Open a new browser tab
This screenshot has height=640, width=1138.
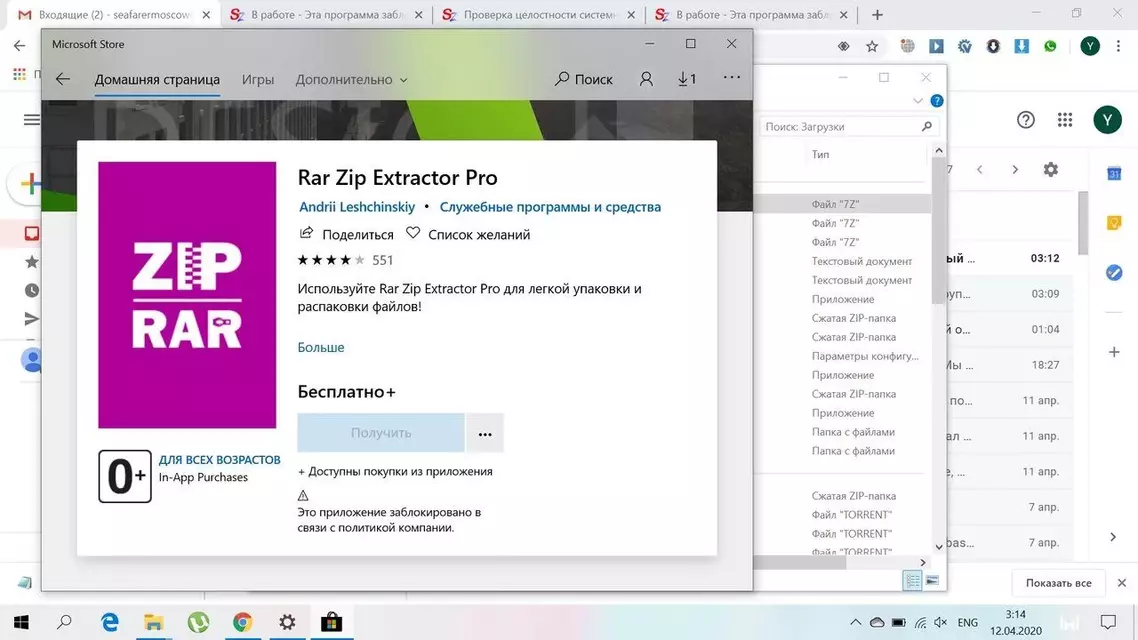tap(877, 15)
